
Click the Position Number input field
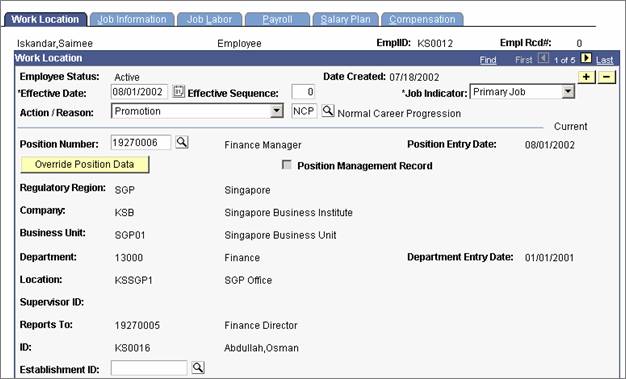pyautogui.click(x=141, y=143)
